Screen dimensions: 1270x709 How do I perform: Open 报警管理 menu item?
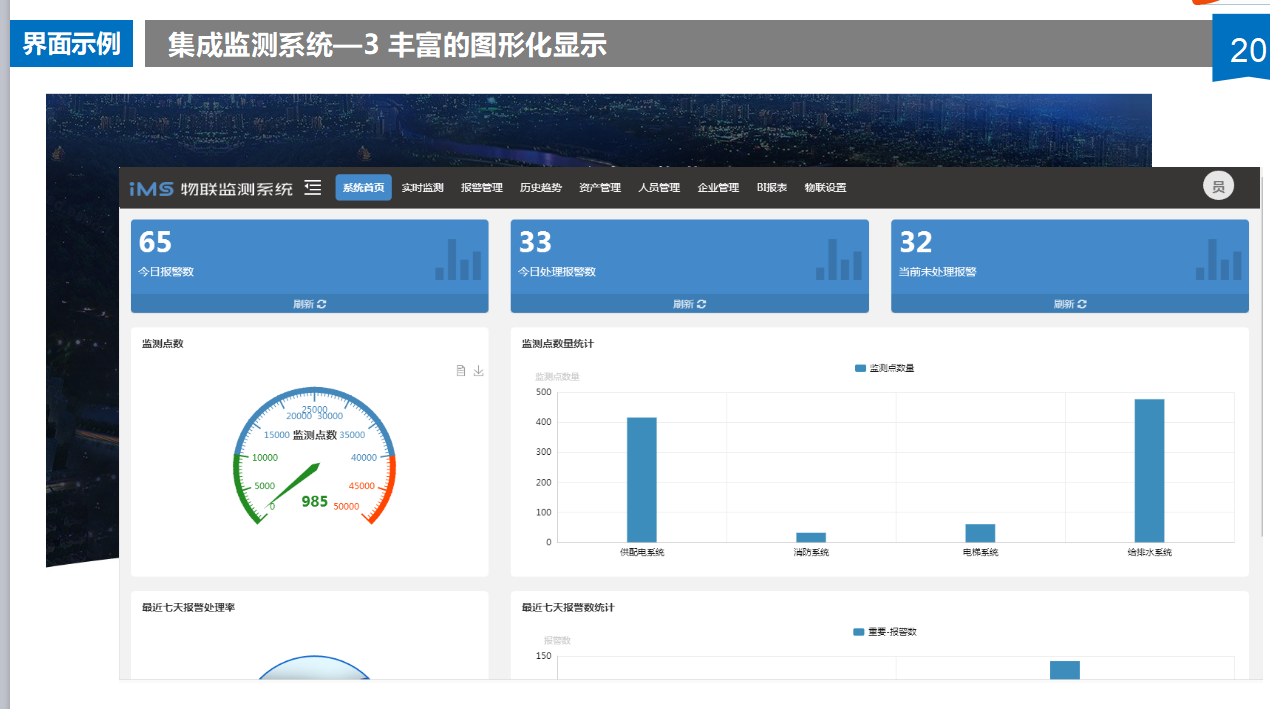point(481,188)
